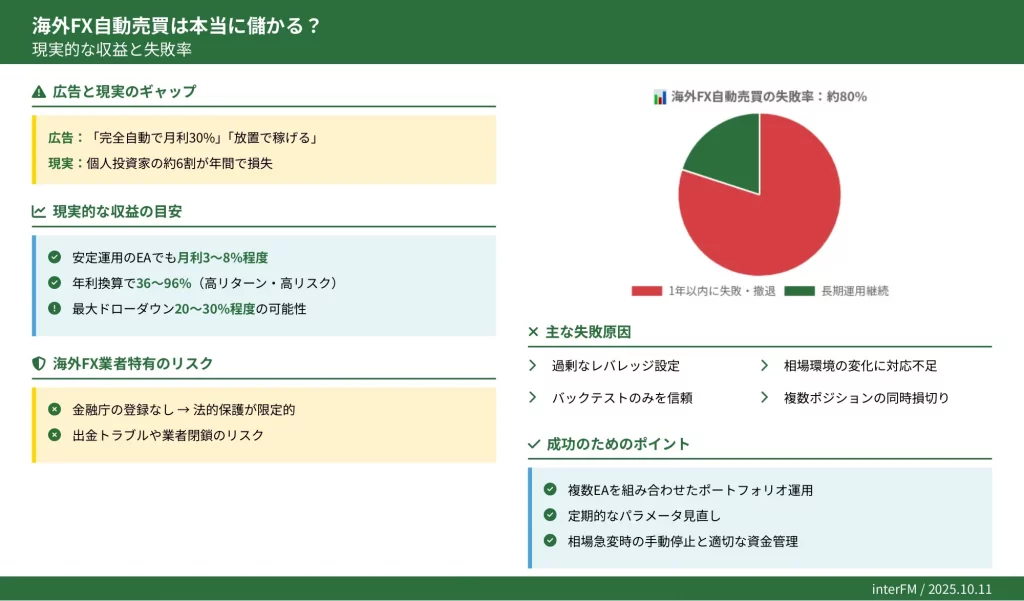Click the X circle icon beside 金融庁の登録なし
Screen dimensions: 1024x601
54,410
